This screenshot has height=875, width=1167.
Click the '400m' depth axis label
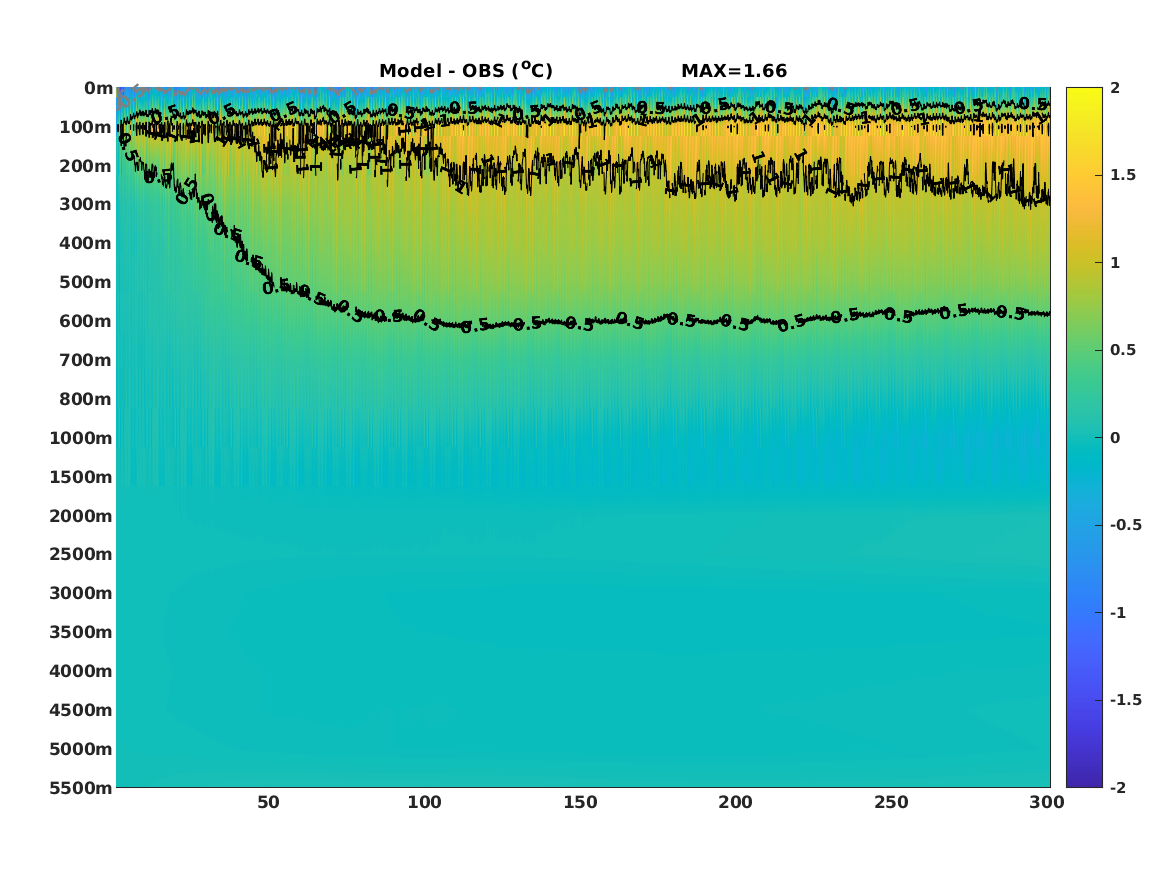(86, 243)
